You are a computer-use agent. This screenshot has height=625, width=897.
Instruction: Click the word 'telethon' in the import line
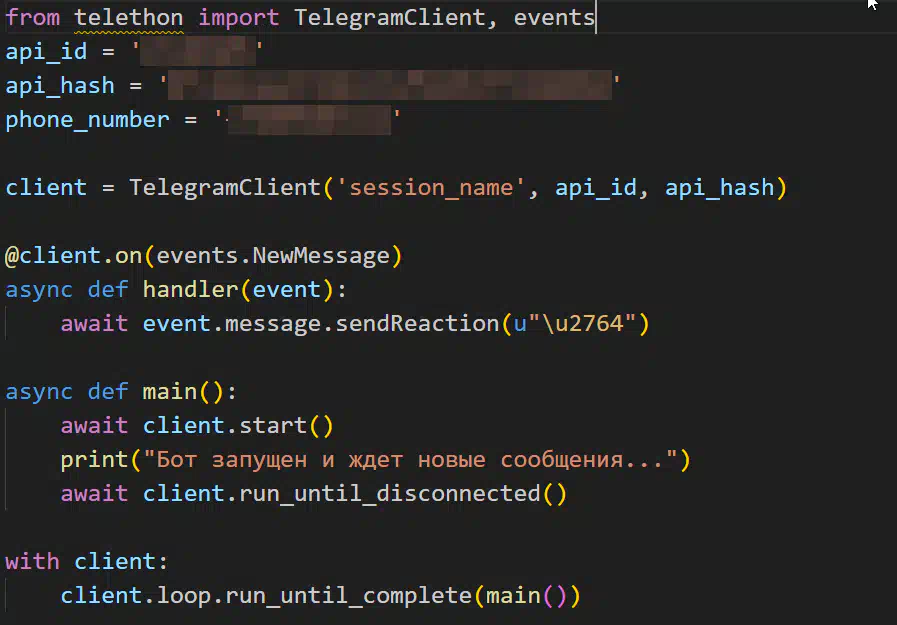[x=129, y=18]
